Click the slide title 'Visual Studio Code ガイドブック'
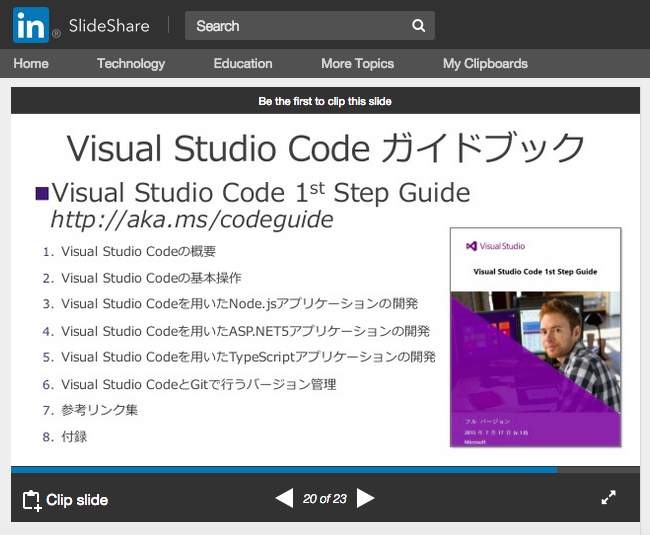This screenshot has height=535, width=650. 326,148
